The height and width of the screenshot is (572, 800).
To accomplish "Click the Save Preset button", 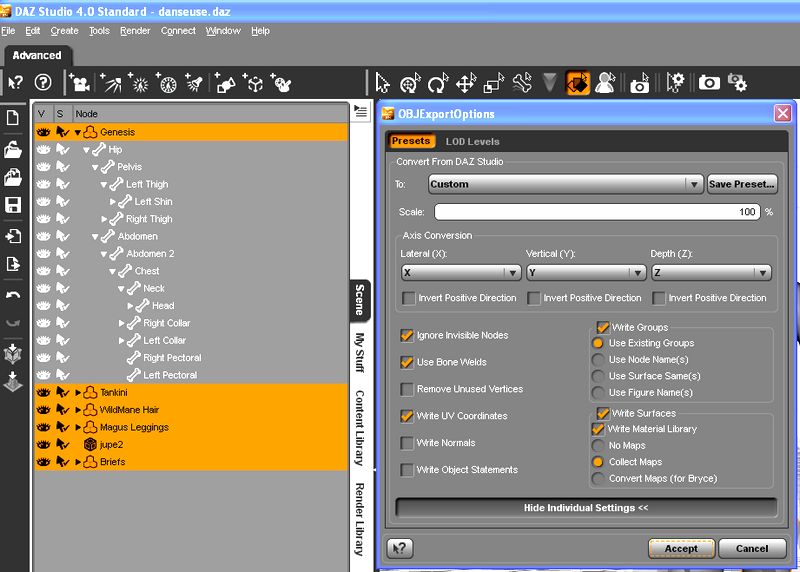I will pyautogui.click(x=742, y=184).
